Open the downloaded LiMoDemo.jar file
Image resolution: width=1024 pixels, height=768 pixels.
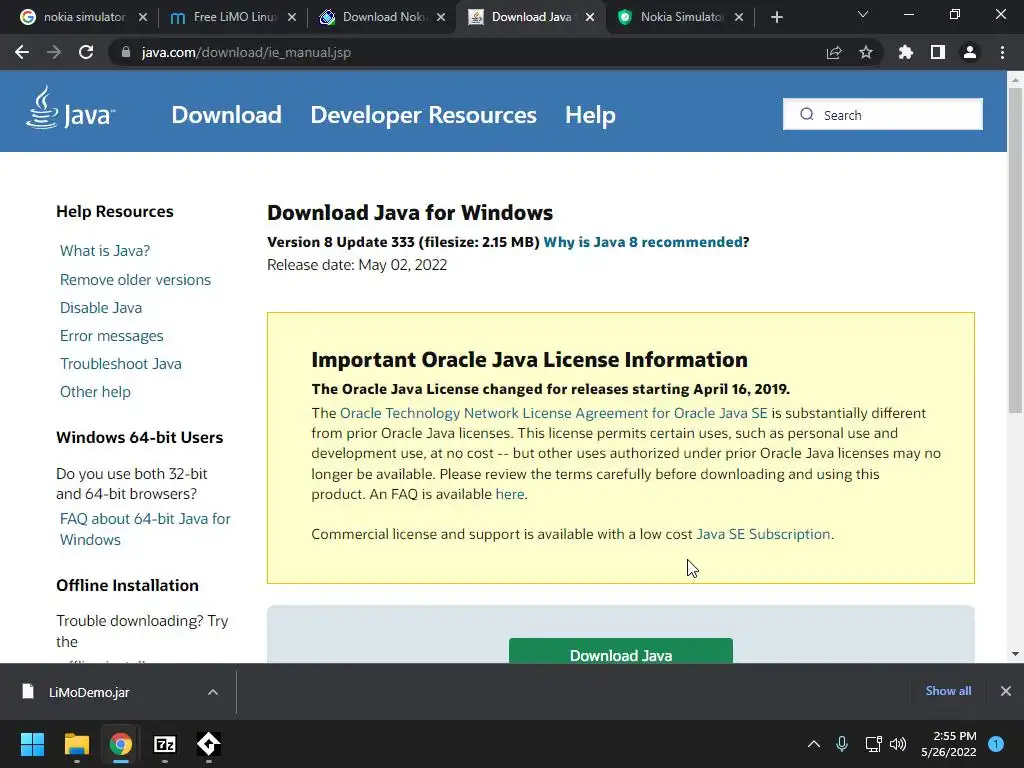click(89, 692)
